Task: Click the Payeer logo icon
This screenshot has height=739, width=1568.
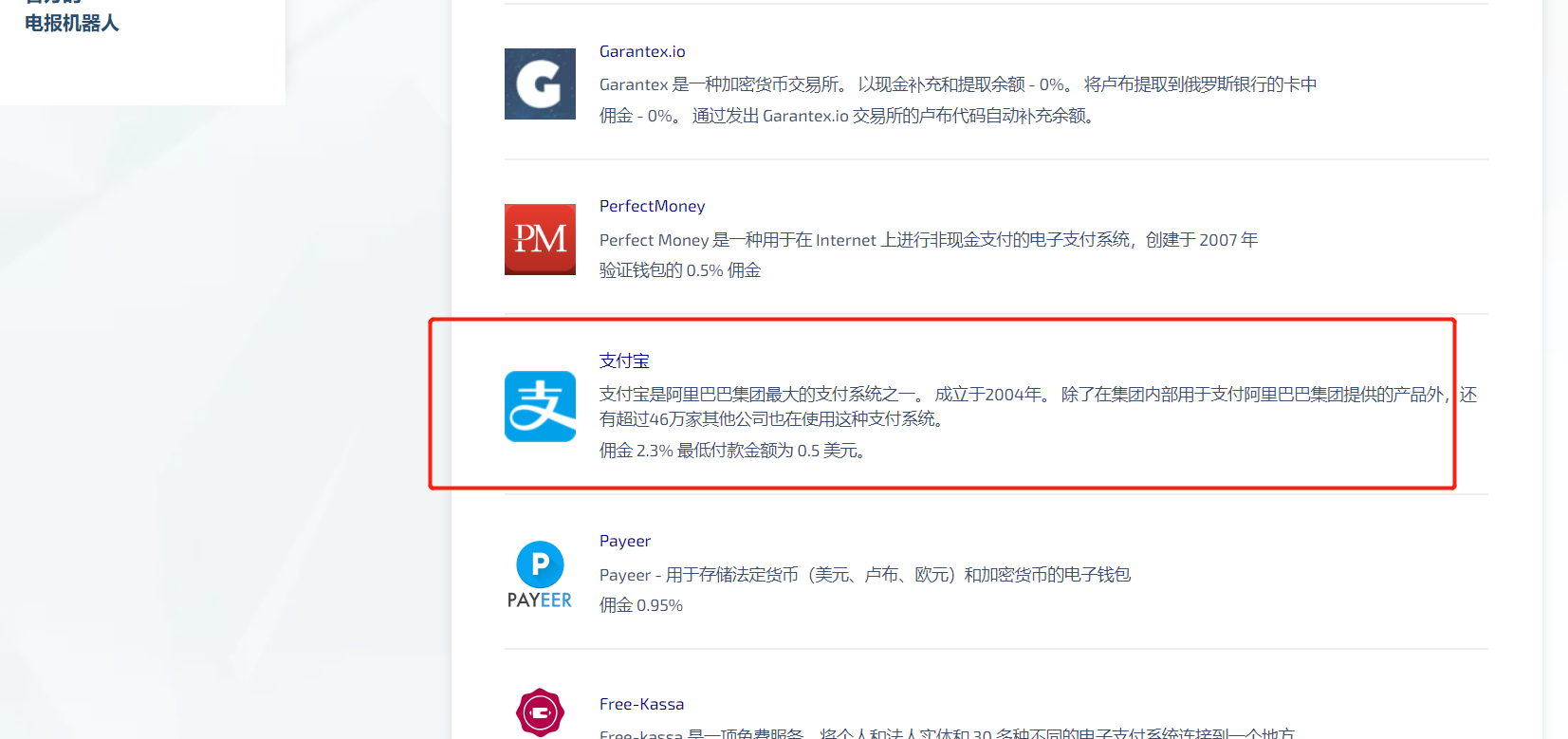Action: pos(540,574)
